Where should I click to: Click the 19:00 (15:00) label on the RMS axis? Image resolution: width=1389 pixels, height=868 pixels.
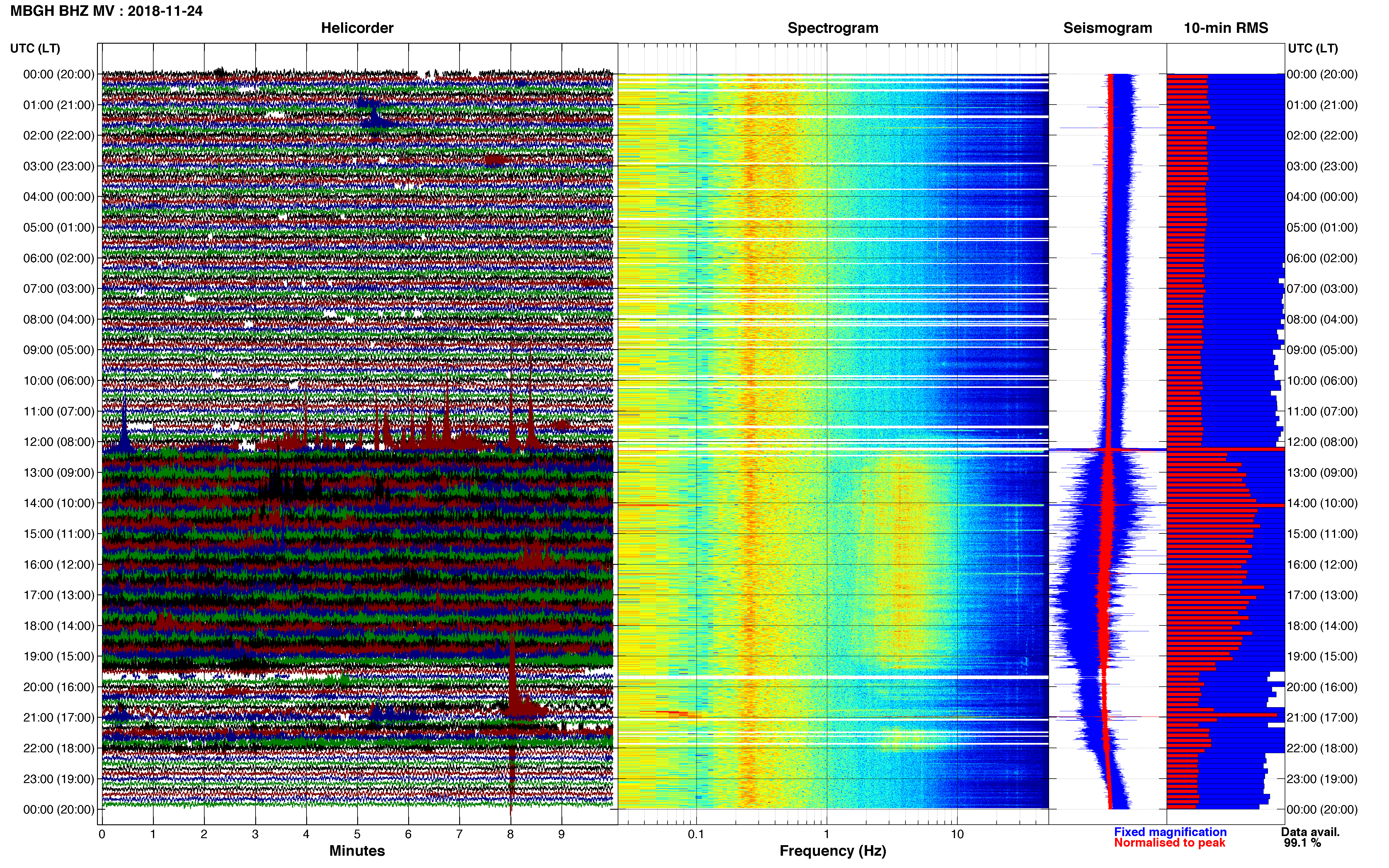pos(1322,656)
